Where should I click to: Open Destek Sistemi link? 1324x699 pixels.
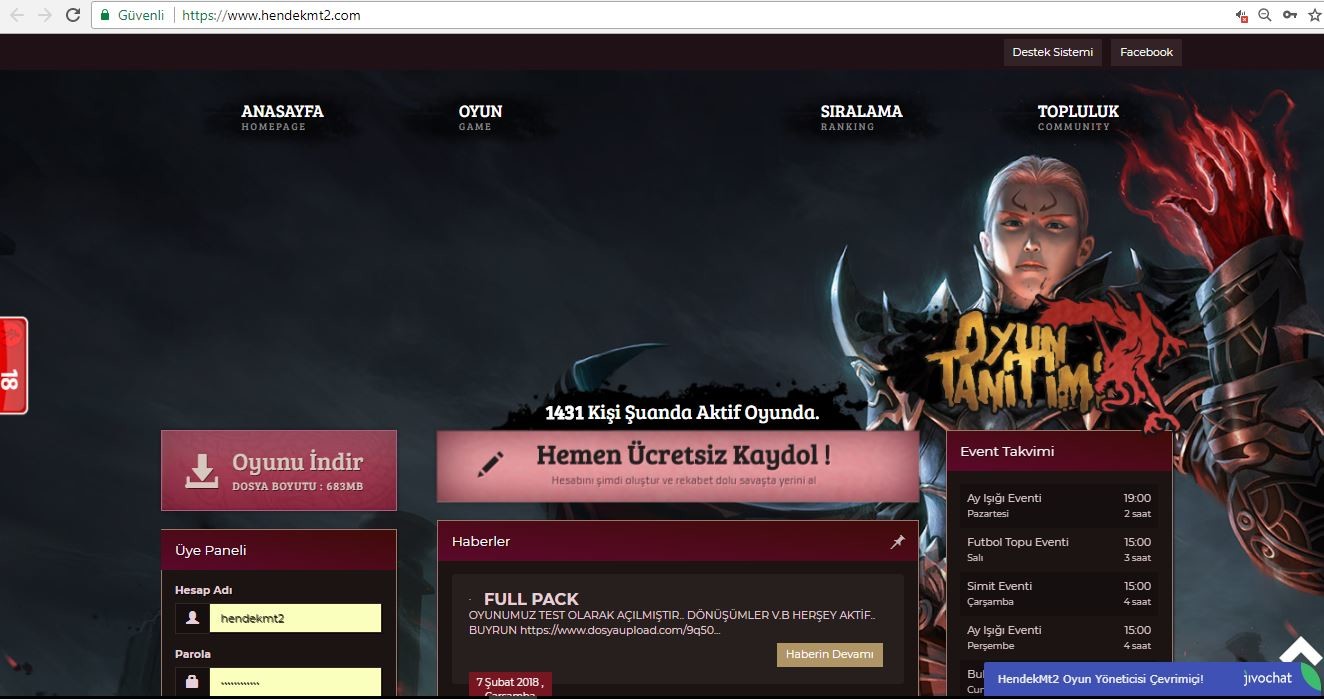click(x=1052, y=52)
